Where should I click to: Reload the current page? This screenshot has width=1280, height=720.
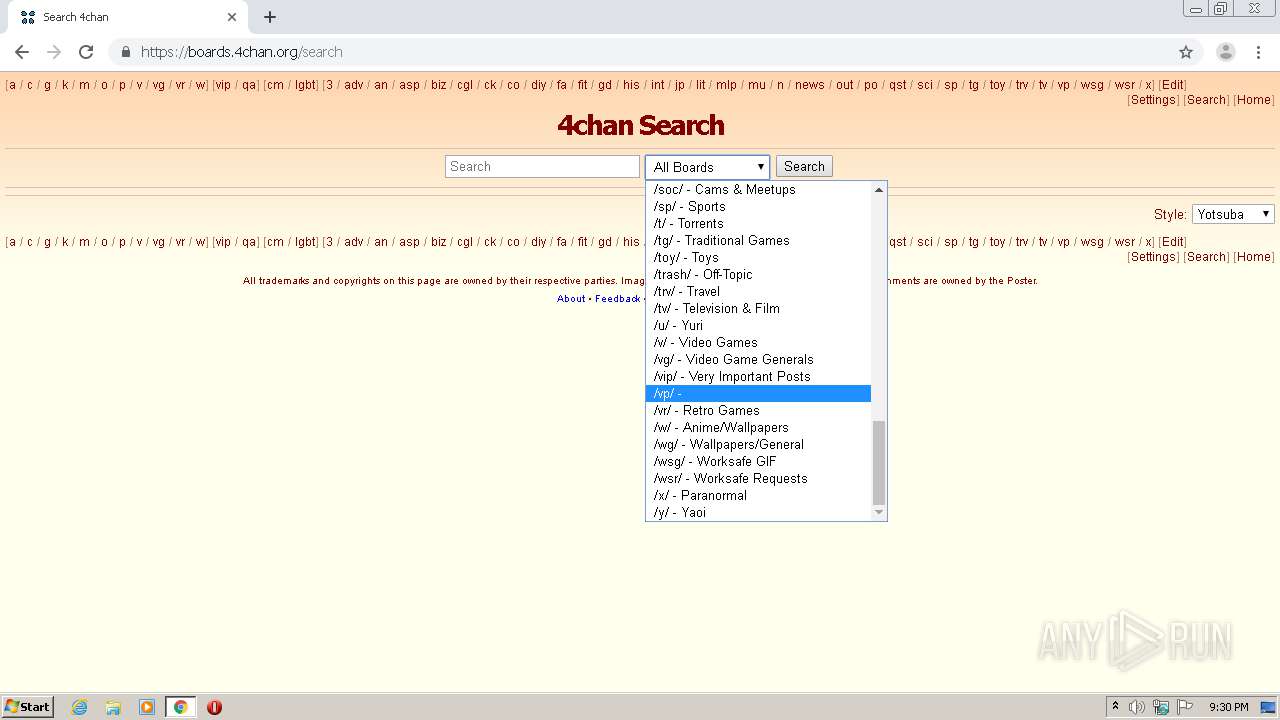pyautogui.click(x=86, y=52)
